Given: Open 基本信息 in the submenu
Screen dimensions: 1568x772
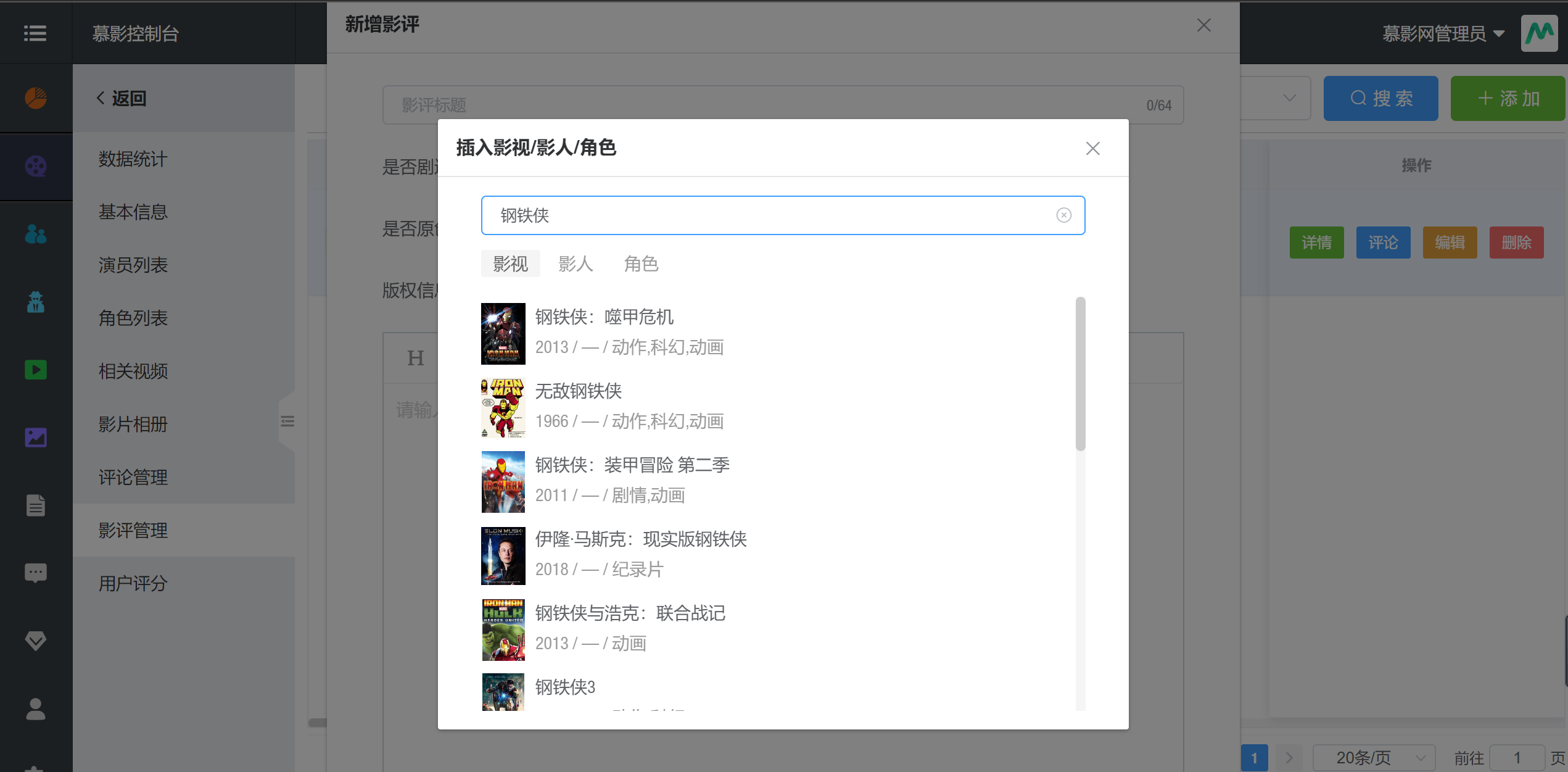Looking at the screenshot, I should [184, 212].
